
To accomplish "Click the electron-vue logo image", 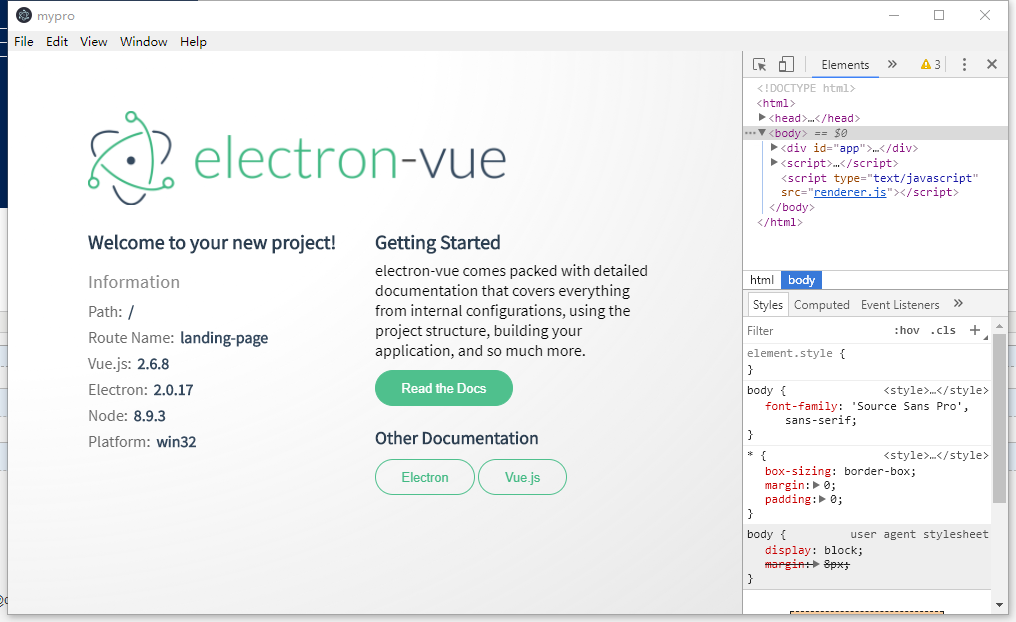I will click(297, 158).
